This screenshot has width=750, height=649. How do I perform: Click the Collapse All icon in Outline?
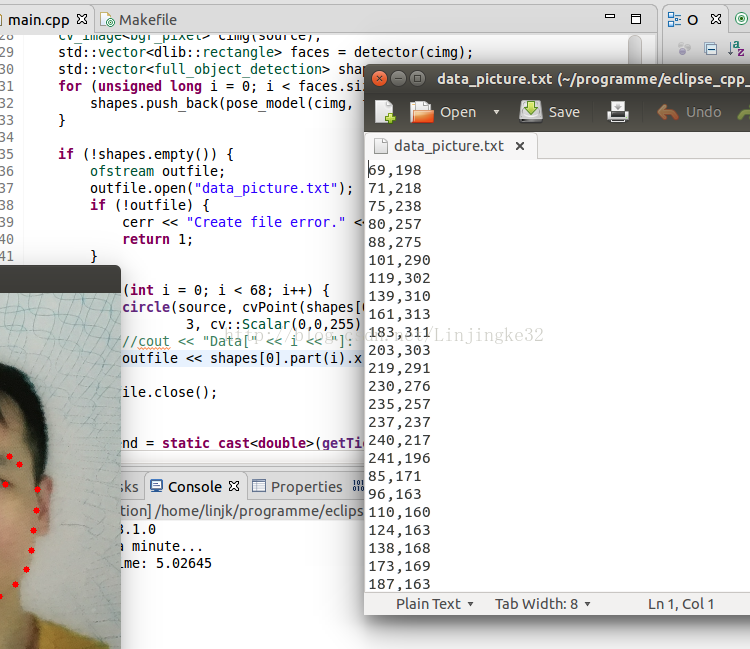711,48
